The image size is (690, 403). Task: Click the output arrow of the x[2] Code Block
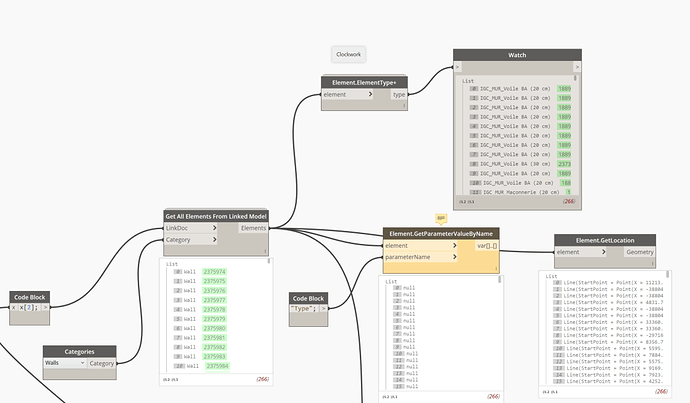pyautogui.click(x=45, y=308)
